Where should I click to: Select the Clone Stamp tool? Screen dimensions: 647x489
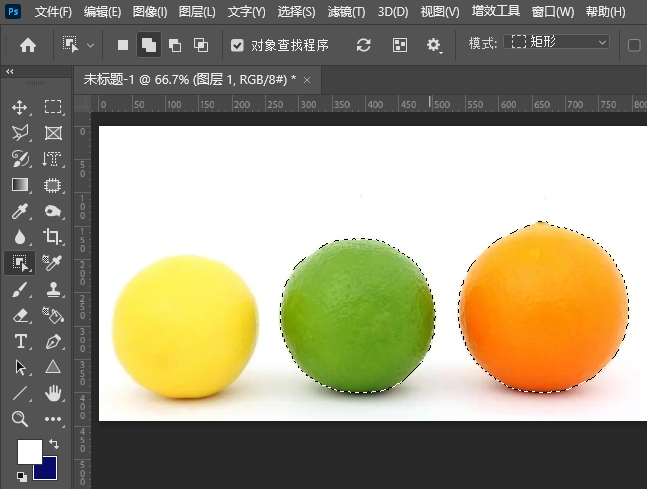(x=53, y=289)
